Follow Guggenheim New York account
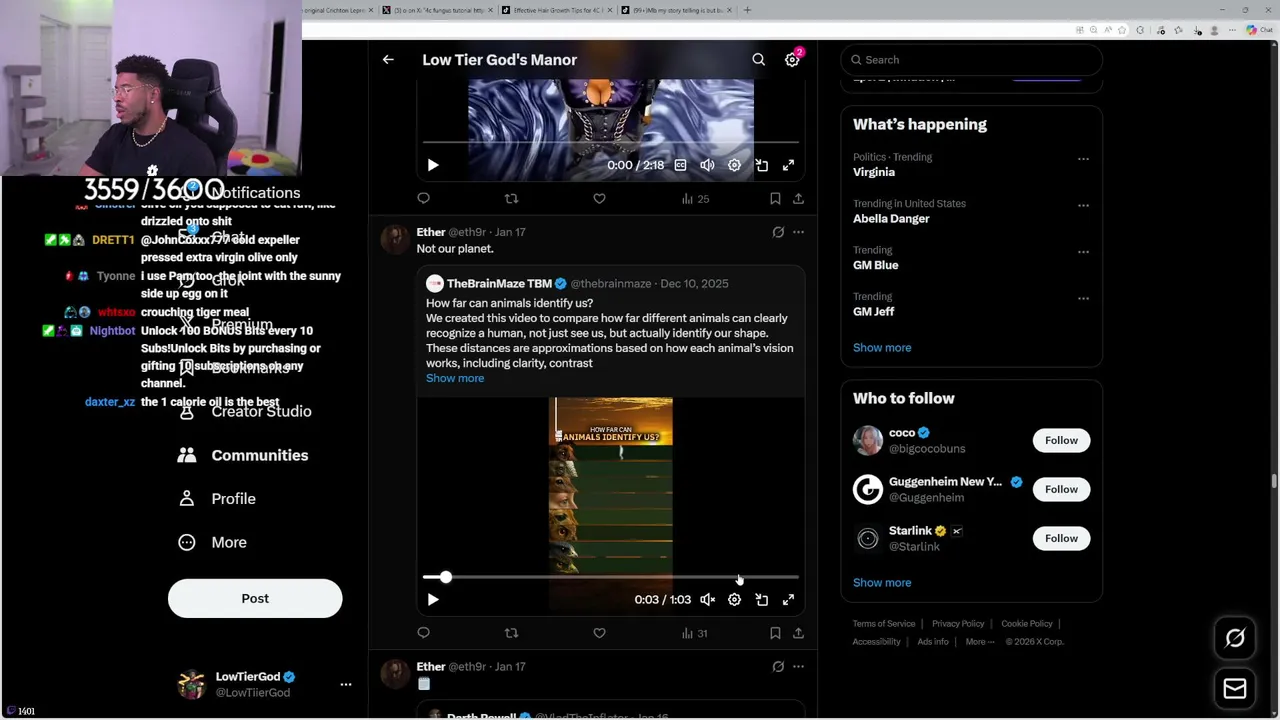 pyautogui.click(x=1061, y=489)
